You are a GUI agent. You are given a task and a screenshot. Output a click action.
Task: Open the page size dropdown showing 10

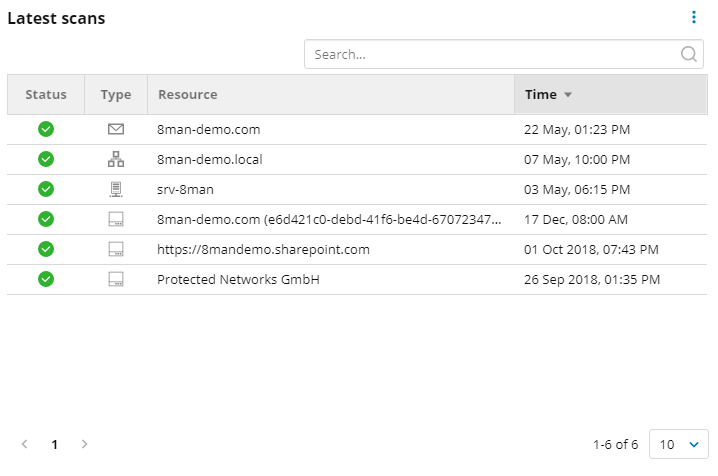[x=679, y=444]
